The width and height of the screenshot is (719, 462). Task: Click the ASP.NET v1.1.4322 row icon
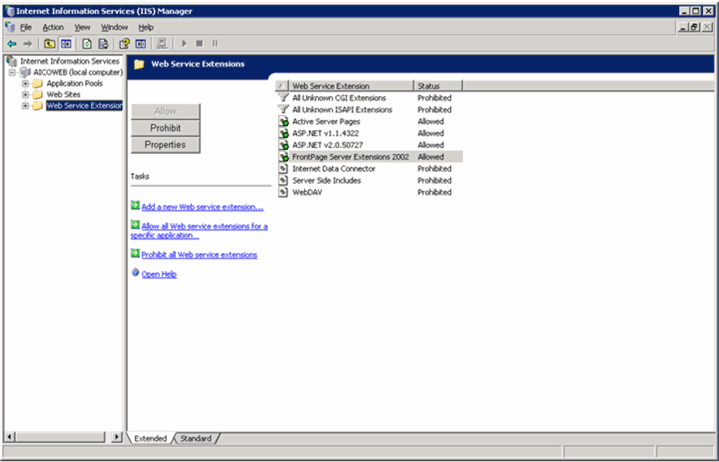(283, 133)
